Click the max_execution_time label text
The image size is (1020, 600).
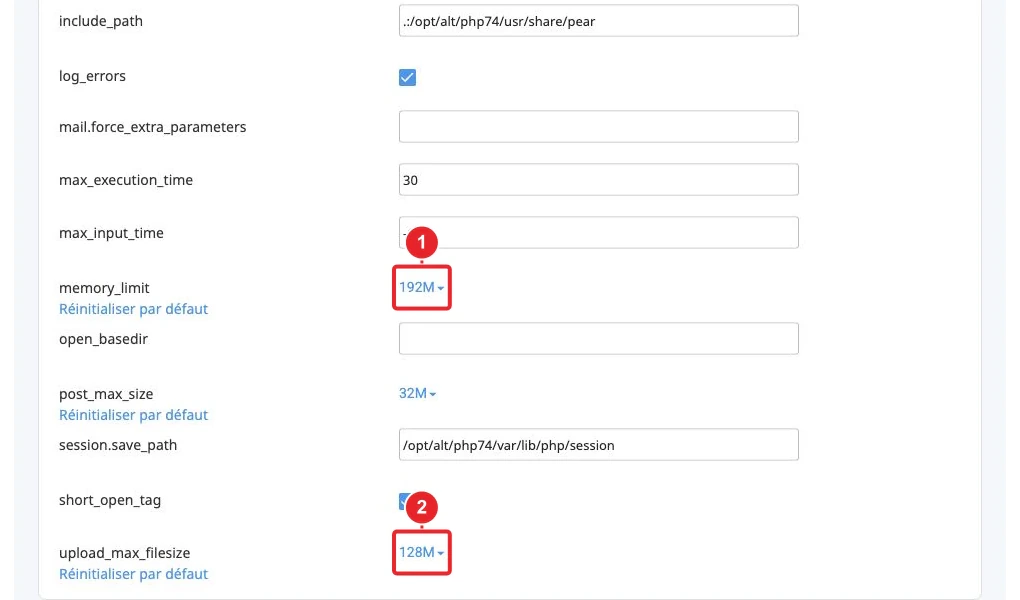126,180
